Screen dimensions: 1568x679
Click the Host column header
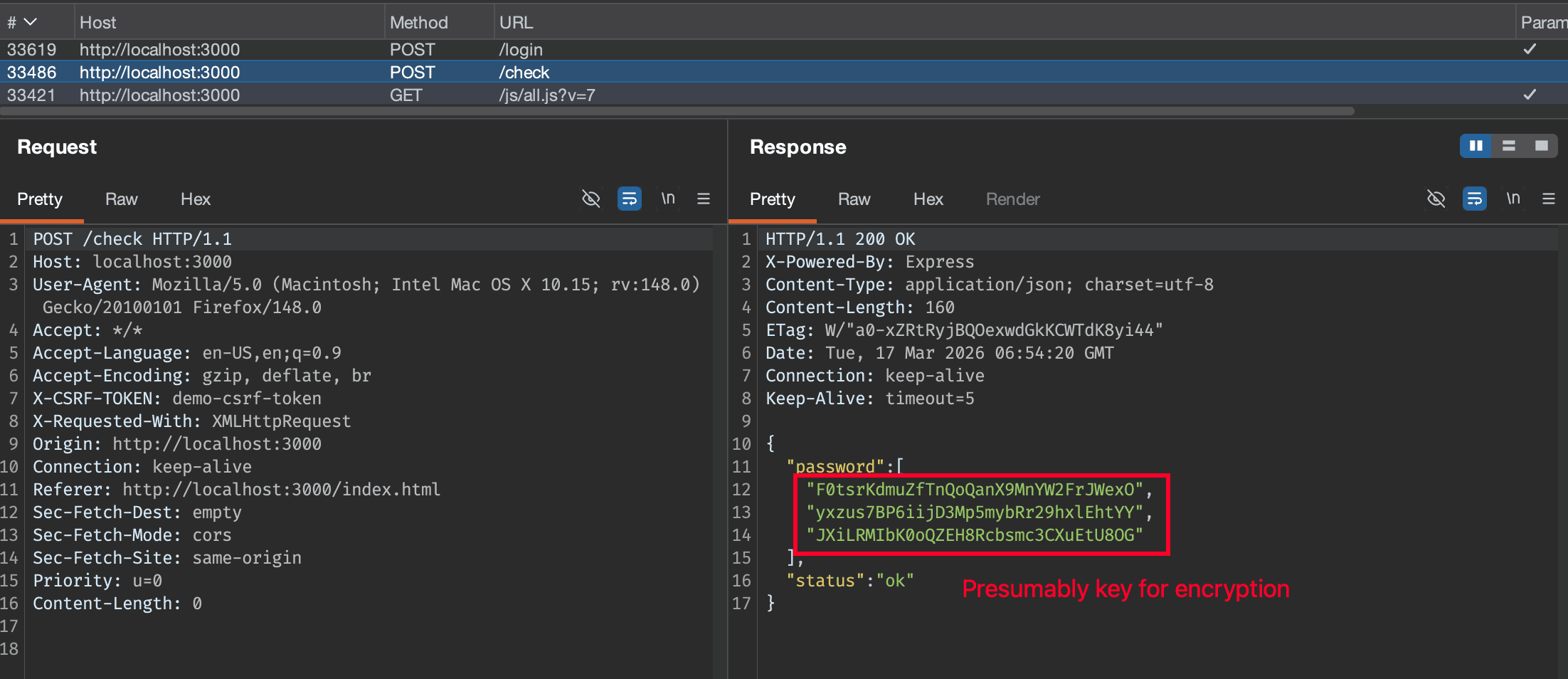click(x=98, y=21)
